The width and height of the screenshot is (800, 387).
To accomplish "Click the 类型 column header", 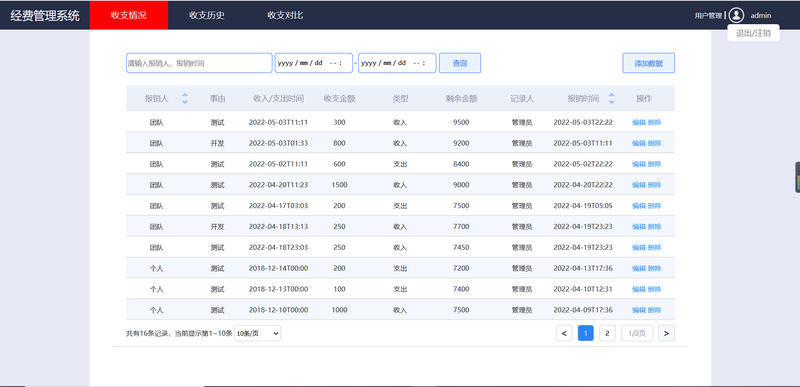I will (x=401, y=99).
